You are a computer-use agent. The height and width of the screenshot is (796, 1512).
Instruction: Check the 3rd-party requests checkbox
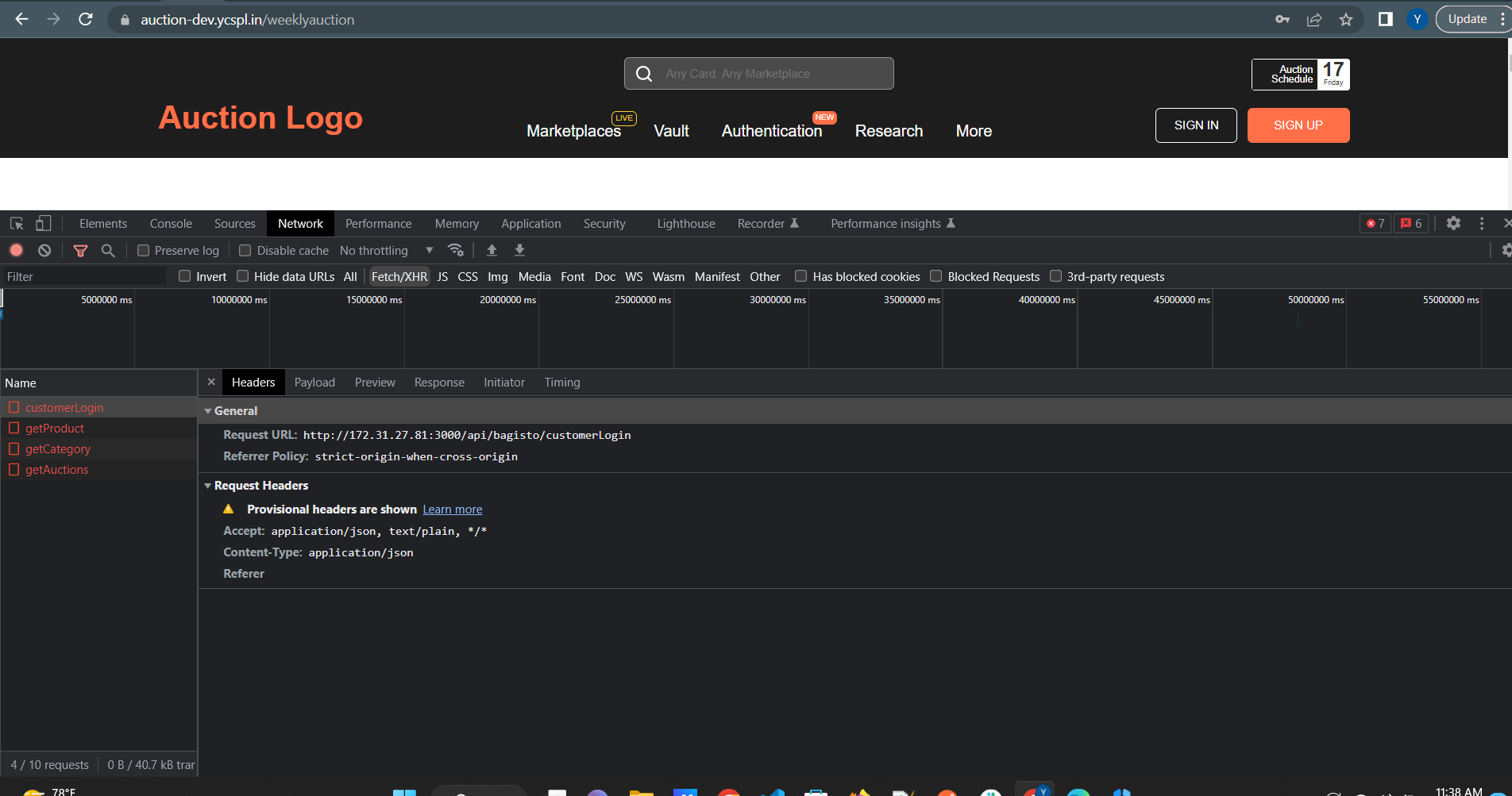[1056, 276]
